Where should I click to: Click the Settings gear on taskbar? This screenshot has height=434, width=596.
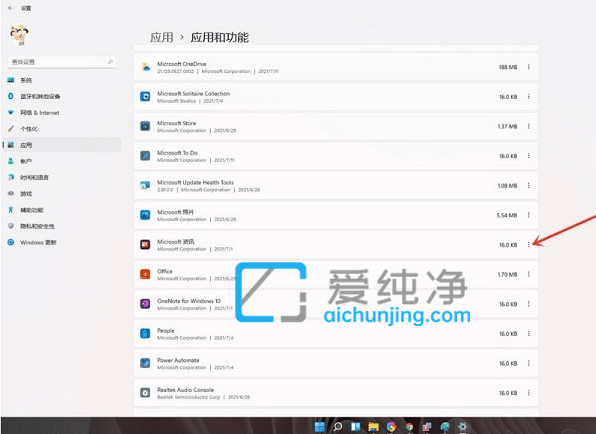click(x=463, y=427)
